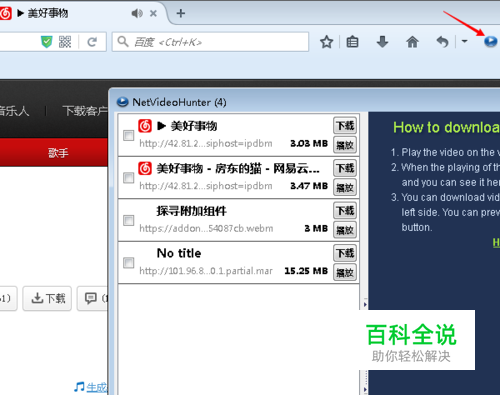Screen dimensions: 500x395
Task: Click the comment bubble button
Action: (x=93, y=298)
